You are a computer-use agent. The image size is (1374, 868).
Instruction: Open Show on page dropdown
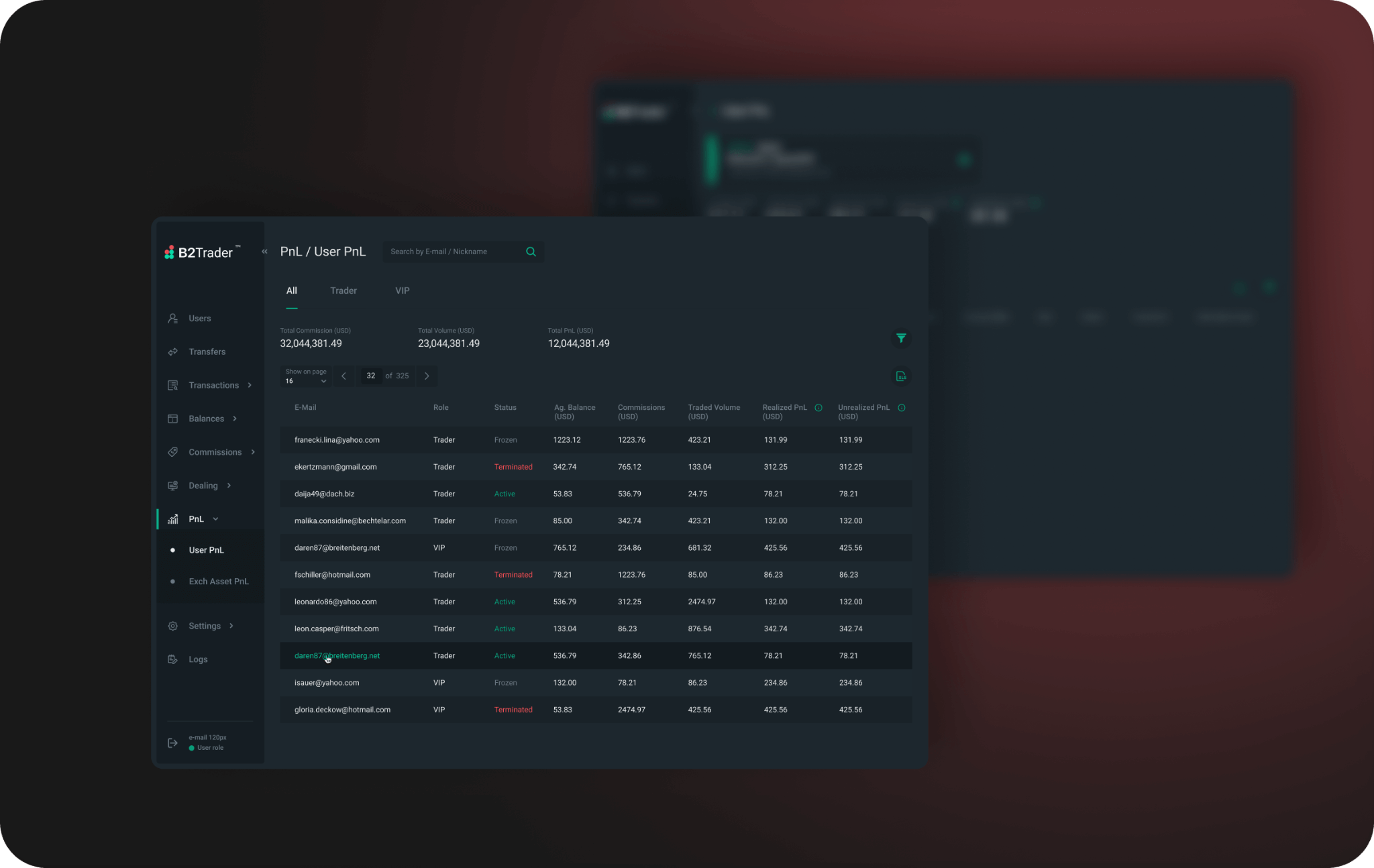click(x=306, y=376)
